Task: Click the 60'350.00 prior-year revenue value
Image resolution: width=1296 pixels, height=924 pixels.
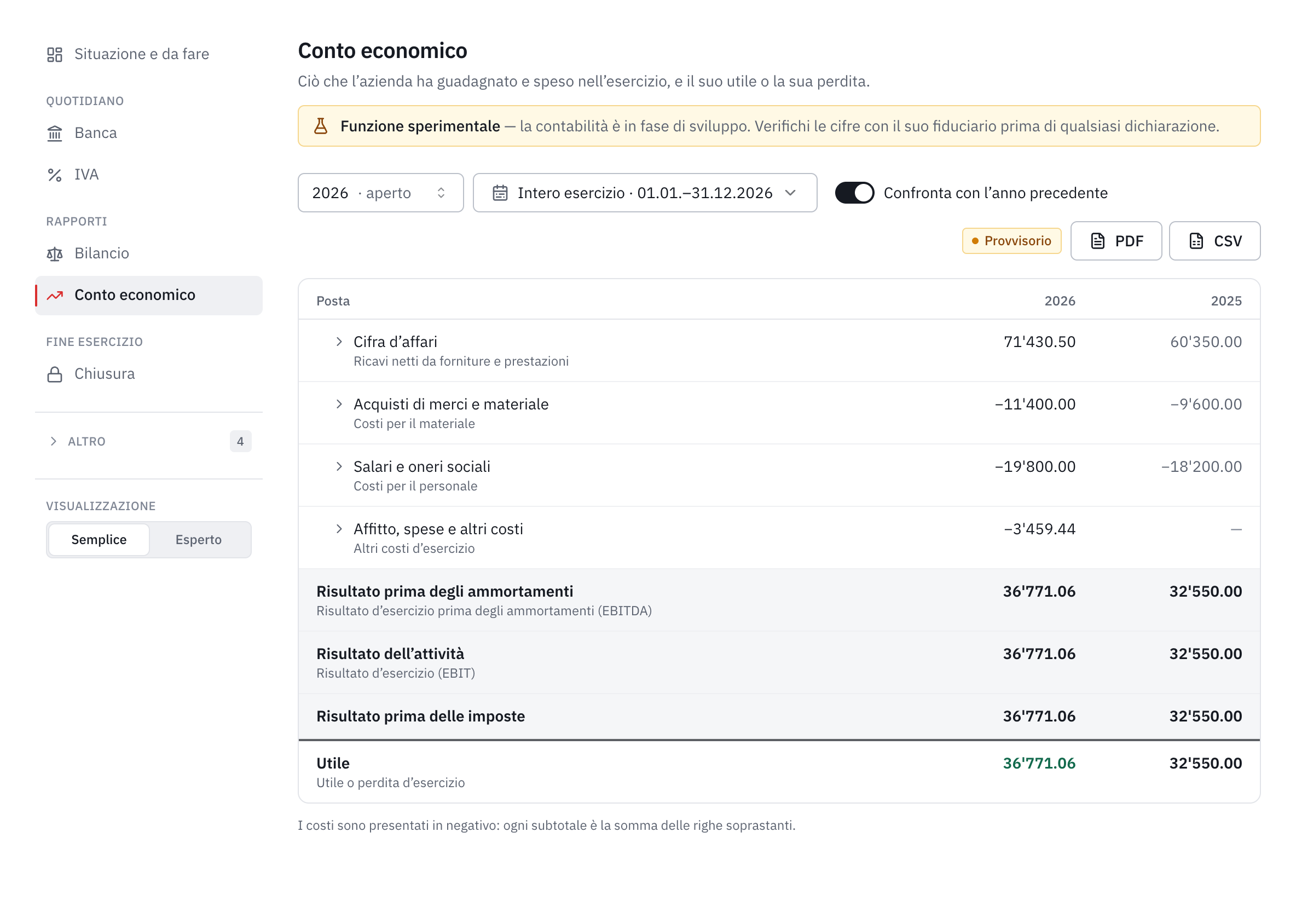Action: point(1206,342)
